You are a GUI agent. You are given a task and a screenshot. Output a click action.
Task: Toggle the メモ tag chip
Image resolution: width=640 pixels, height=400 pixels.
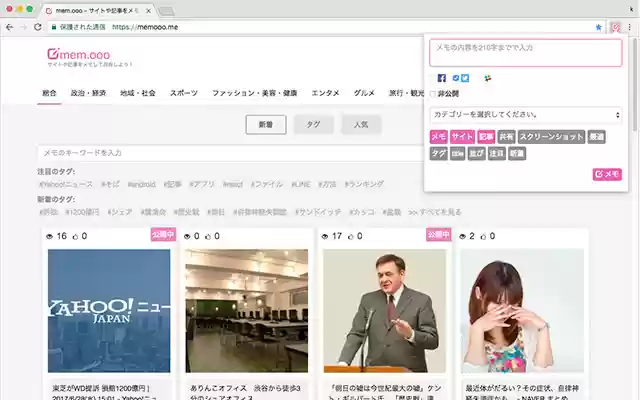438,137
